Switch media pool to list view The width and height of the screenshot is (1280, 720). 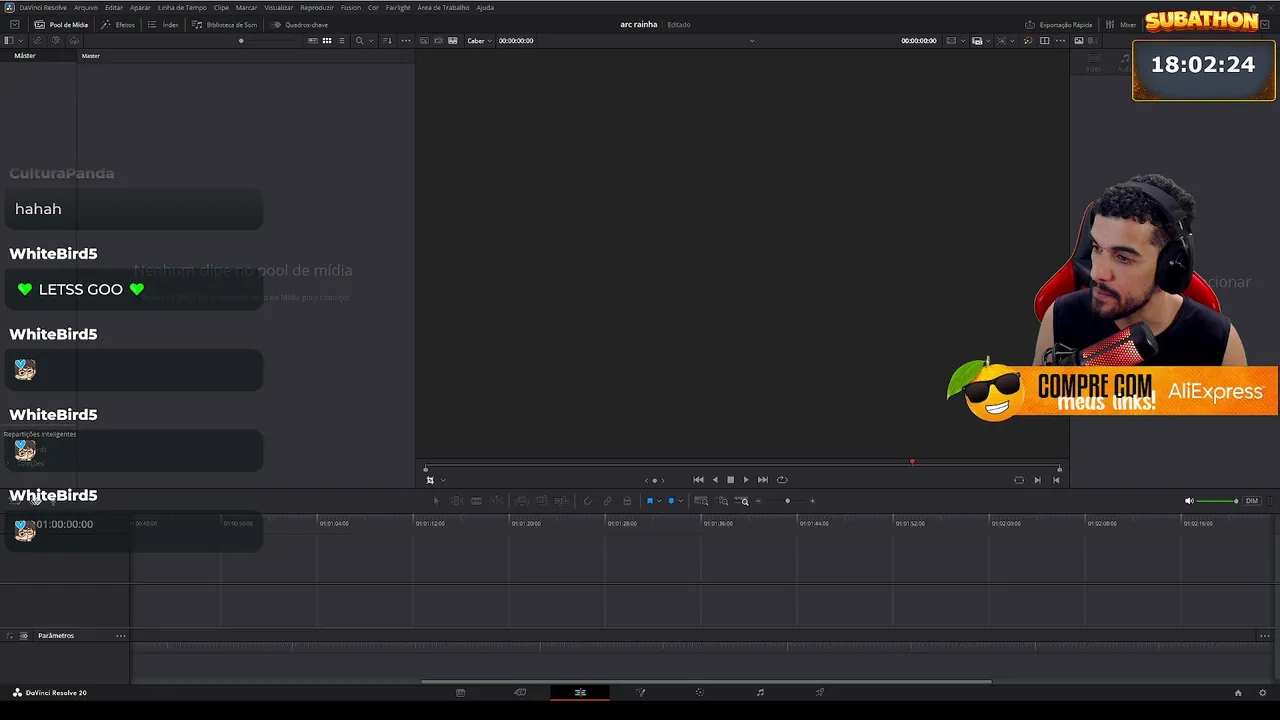341,41
